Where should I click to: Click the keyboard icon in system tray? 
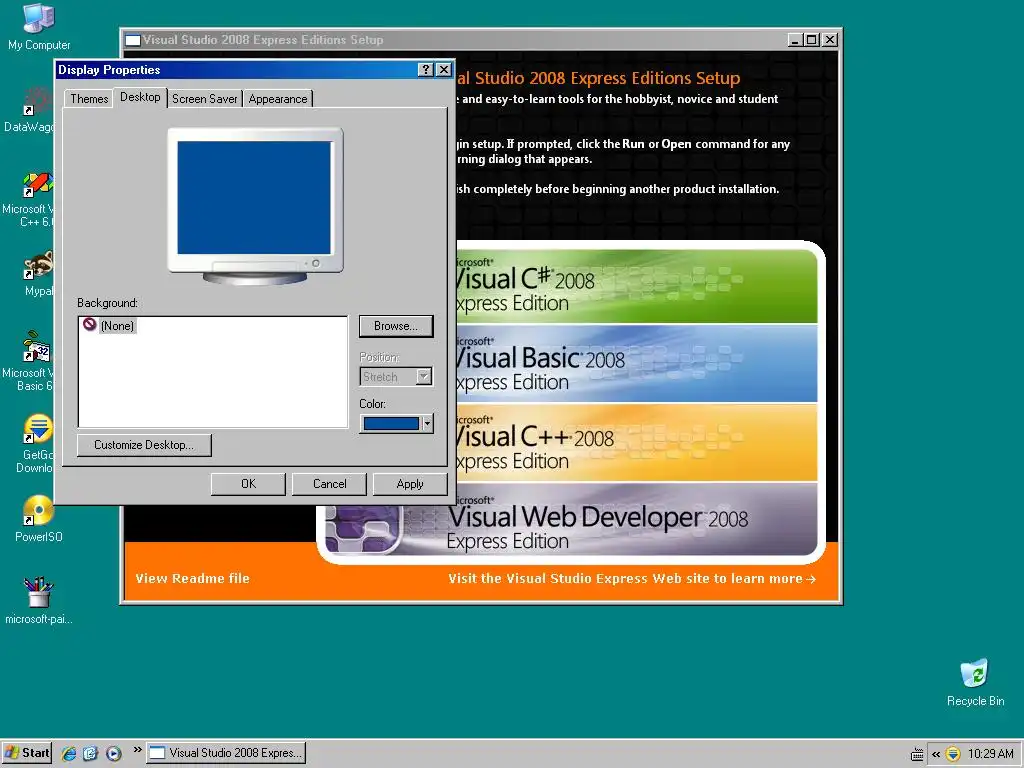point(917,754)
